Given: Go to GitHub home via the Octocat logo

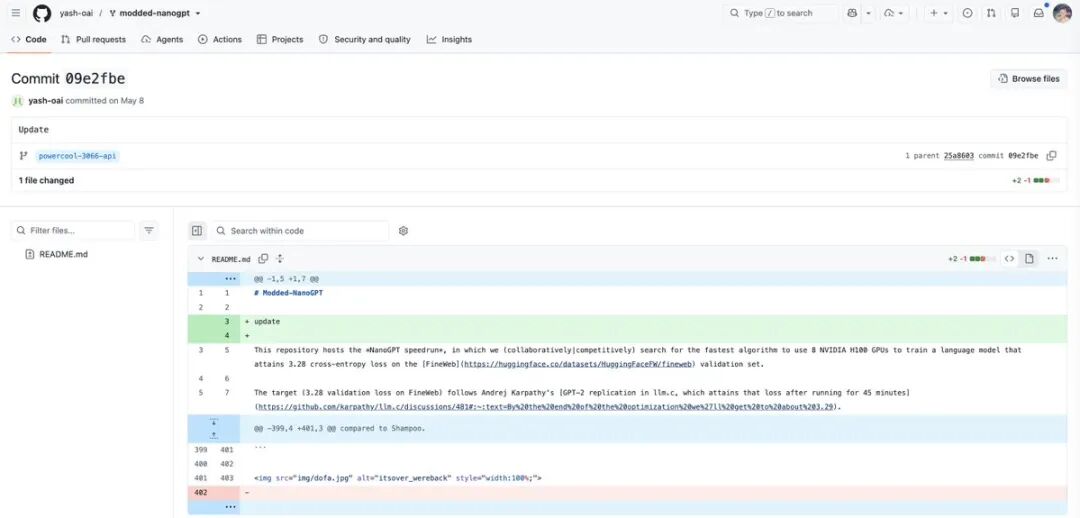Looking at the screenshot, I should click(42, 13).
